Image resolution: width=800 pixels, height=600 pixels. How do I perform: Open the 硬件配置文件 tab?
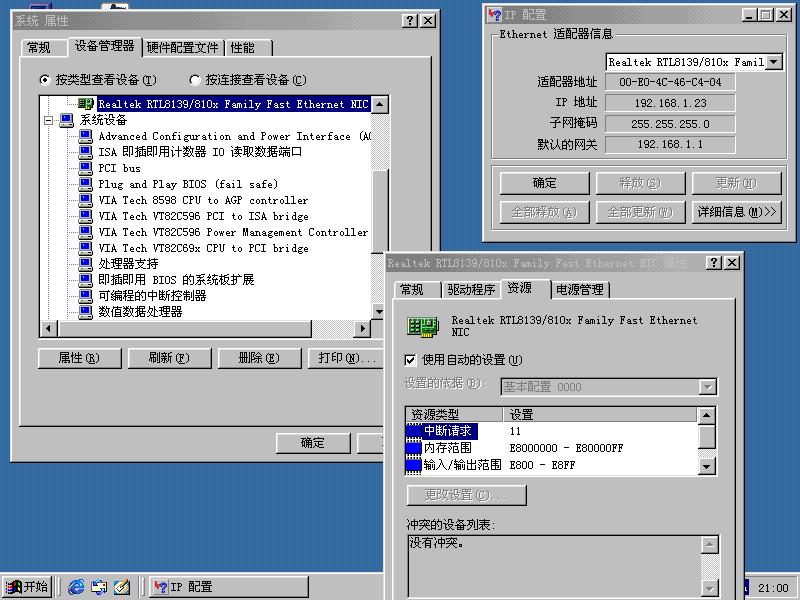tap(182, 48)
